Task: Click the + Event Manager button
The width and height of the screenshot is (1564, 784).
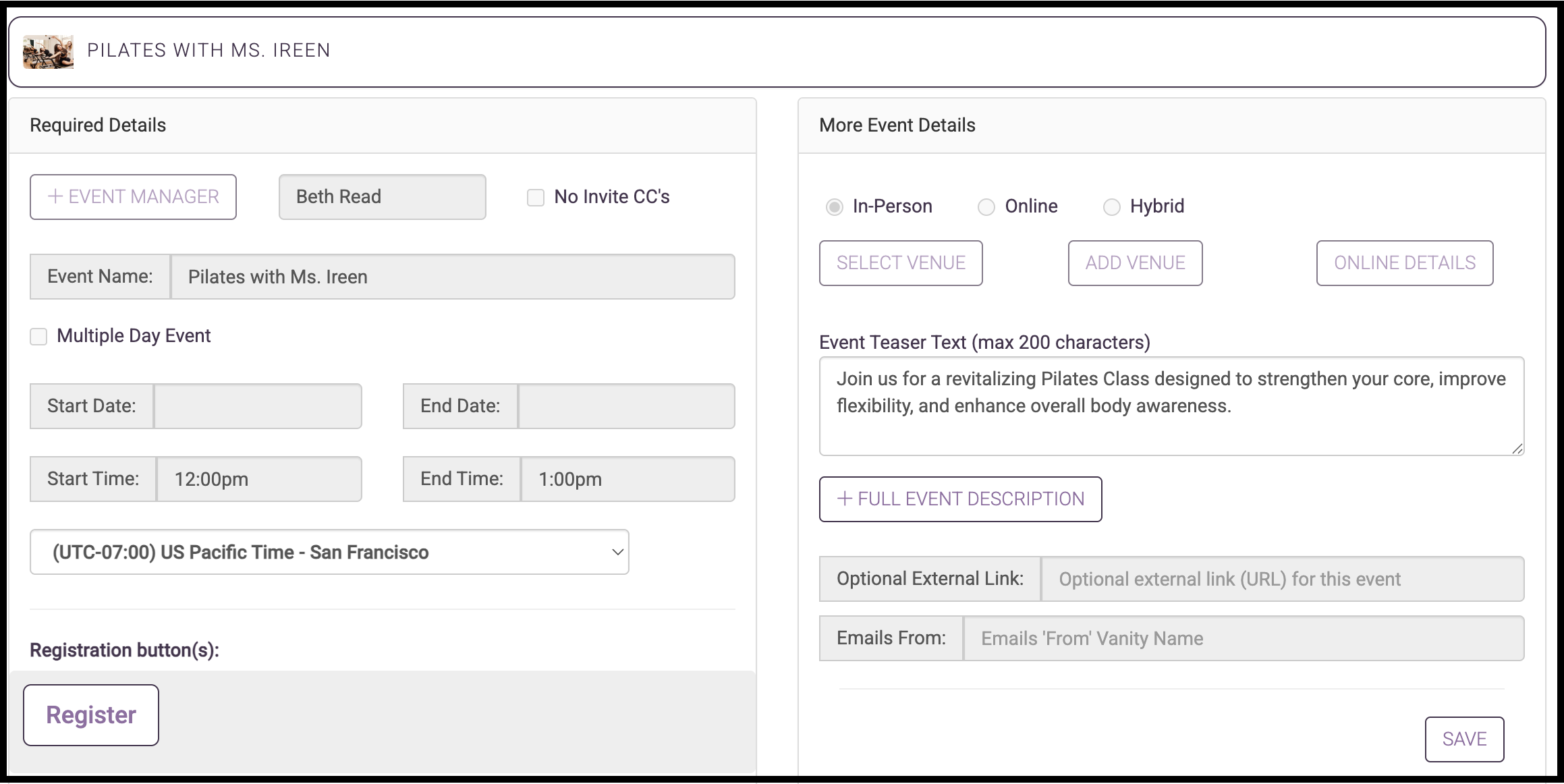Action: click(x=133, y=197)
